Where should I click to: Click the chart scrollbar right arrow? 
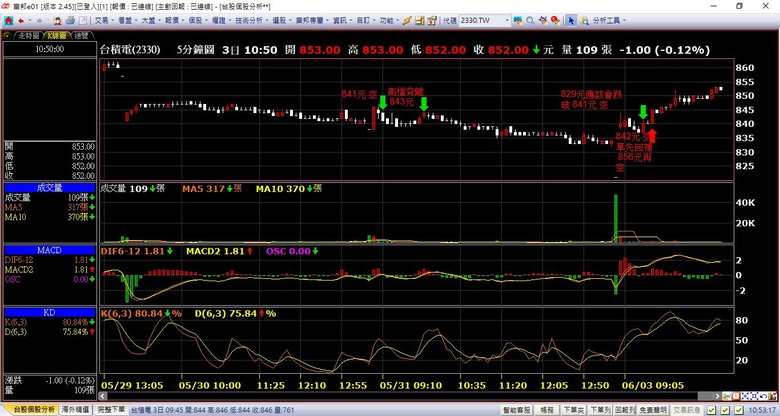(717, 396)
